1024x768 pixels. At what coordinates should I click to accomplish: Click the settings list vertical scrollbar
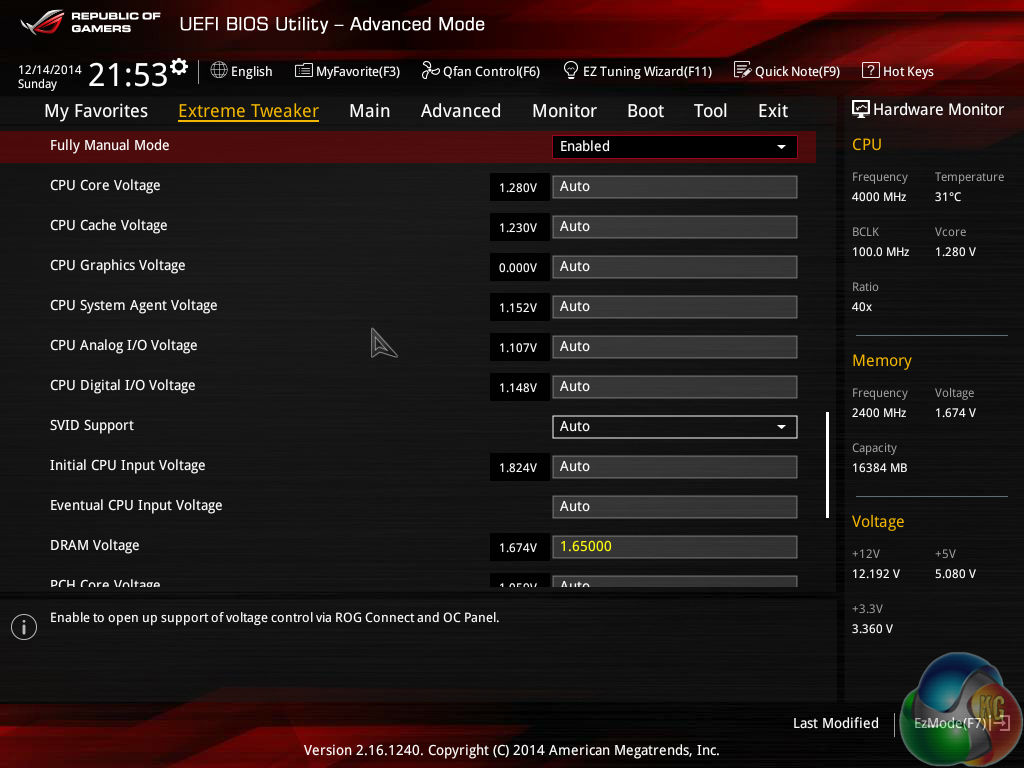(827, 465)
